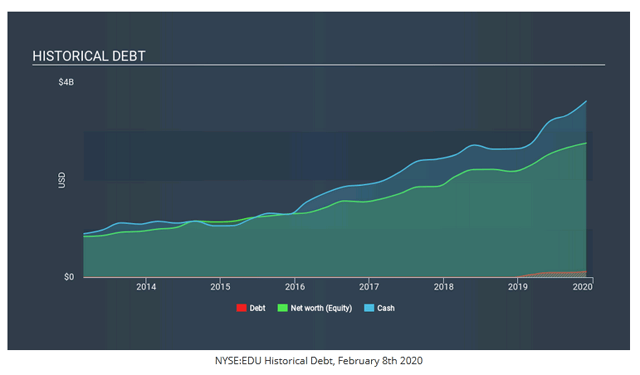The width and height of the screenshot is (640, 375).
Task: Select the 2016 x-axis label
Action: click(295, 287)
